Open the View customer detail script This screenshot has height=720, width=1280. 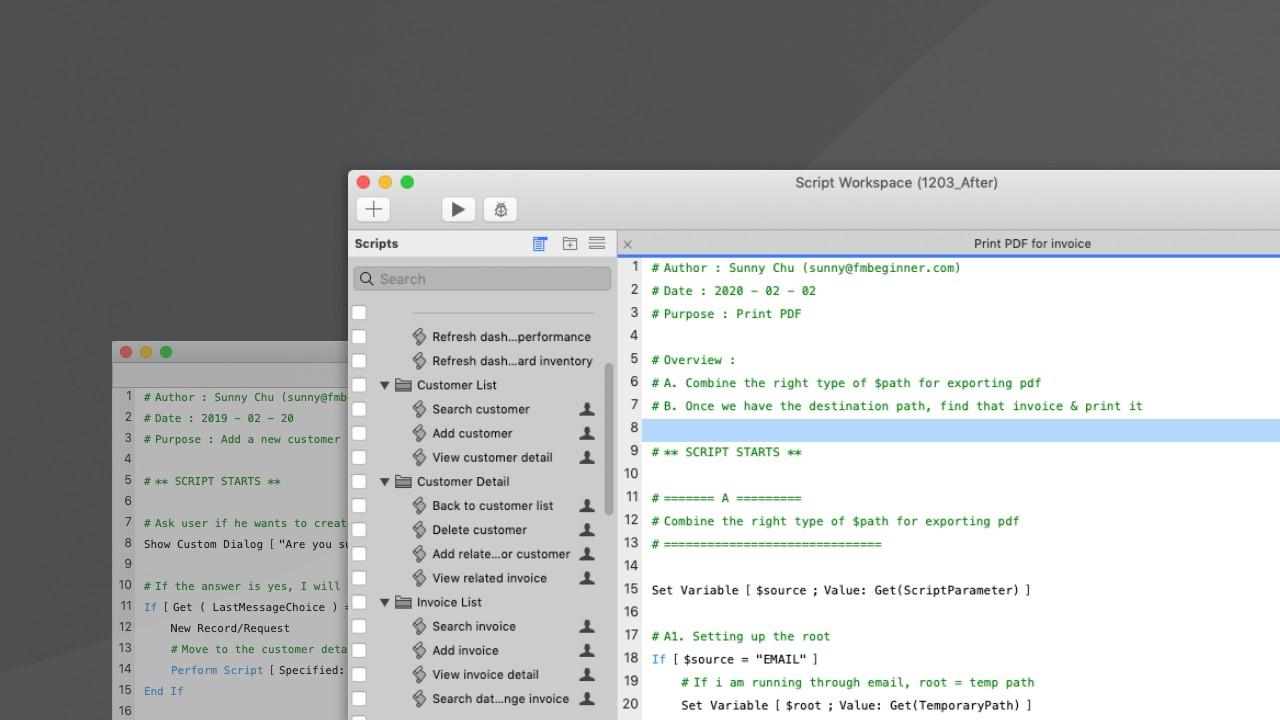(x=491, y=457)
